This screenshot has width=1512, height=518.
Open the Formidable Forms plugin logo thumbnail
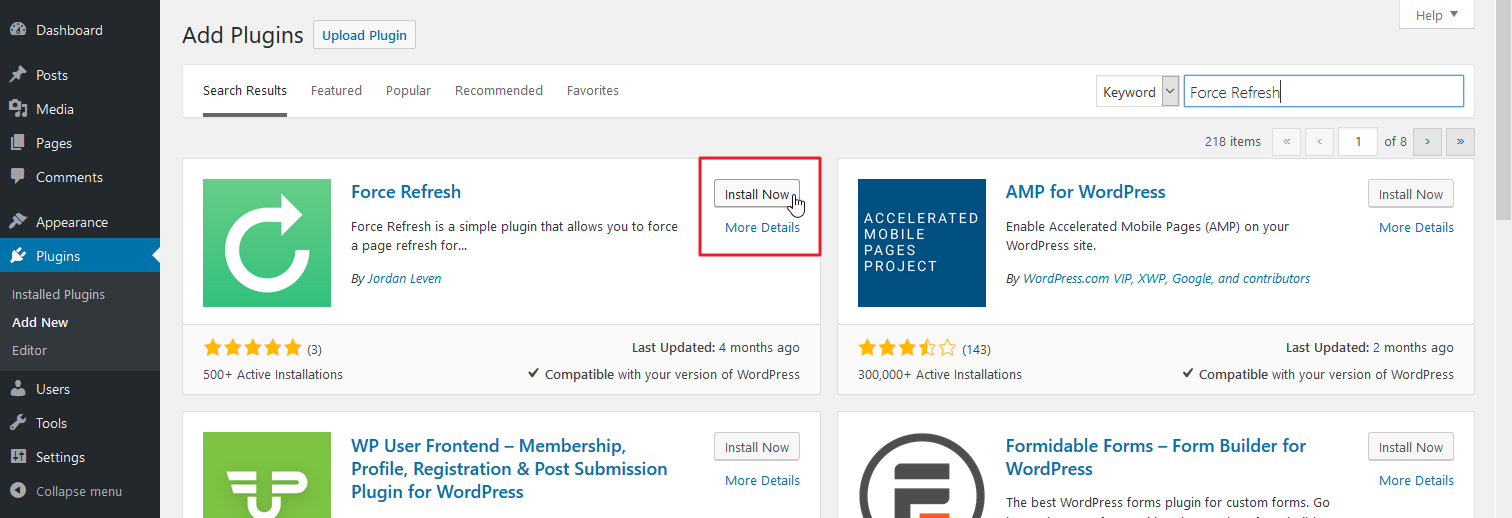click(922, 475)
